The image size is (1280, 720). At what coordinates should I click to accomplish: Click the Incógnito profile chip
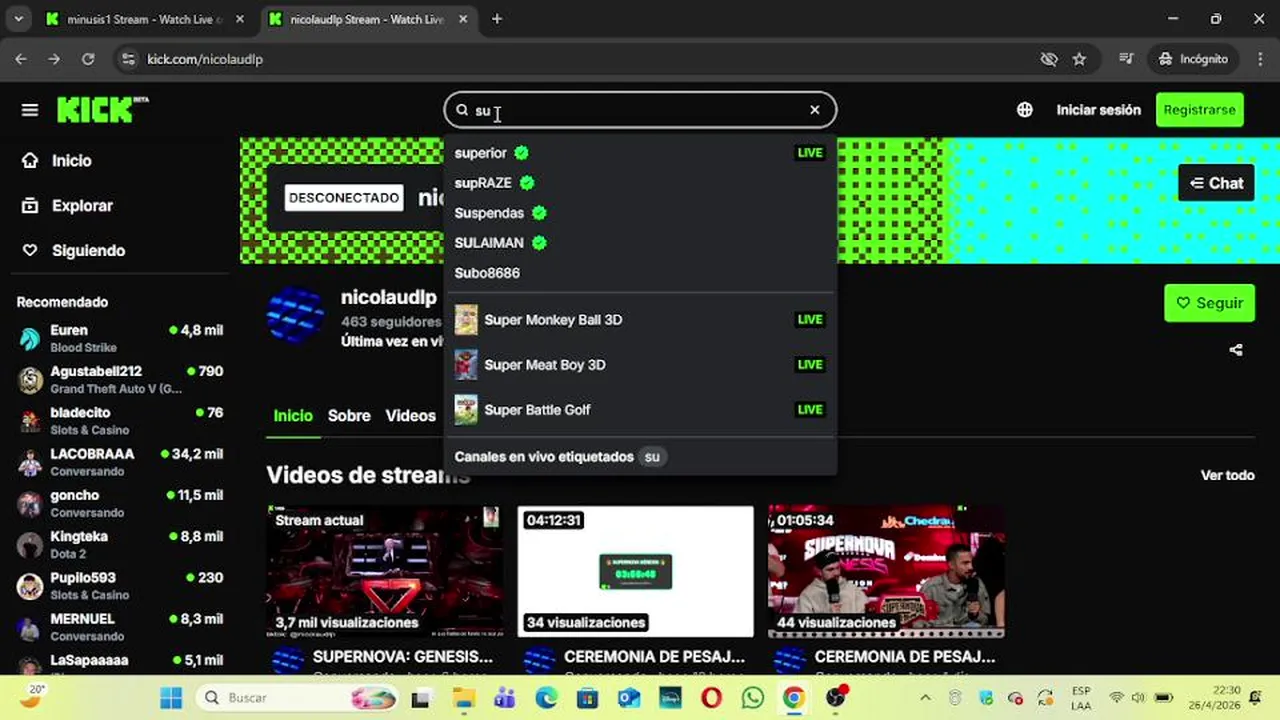coord(1193,59)
